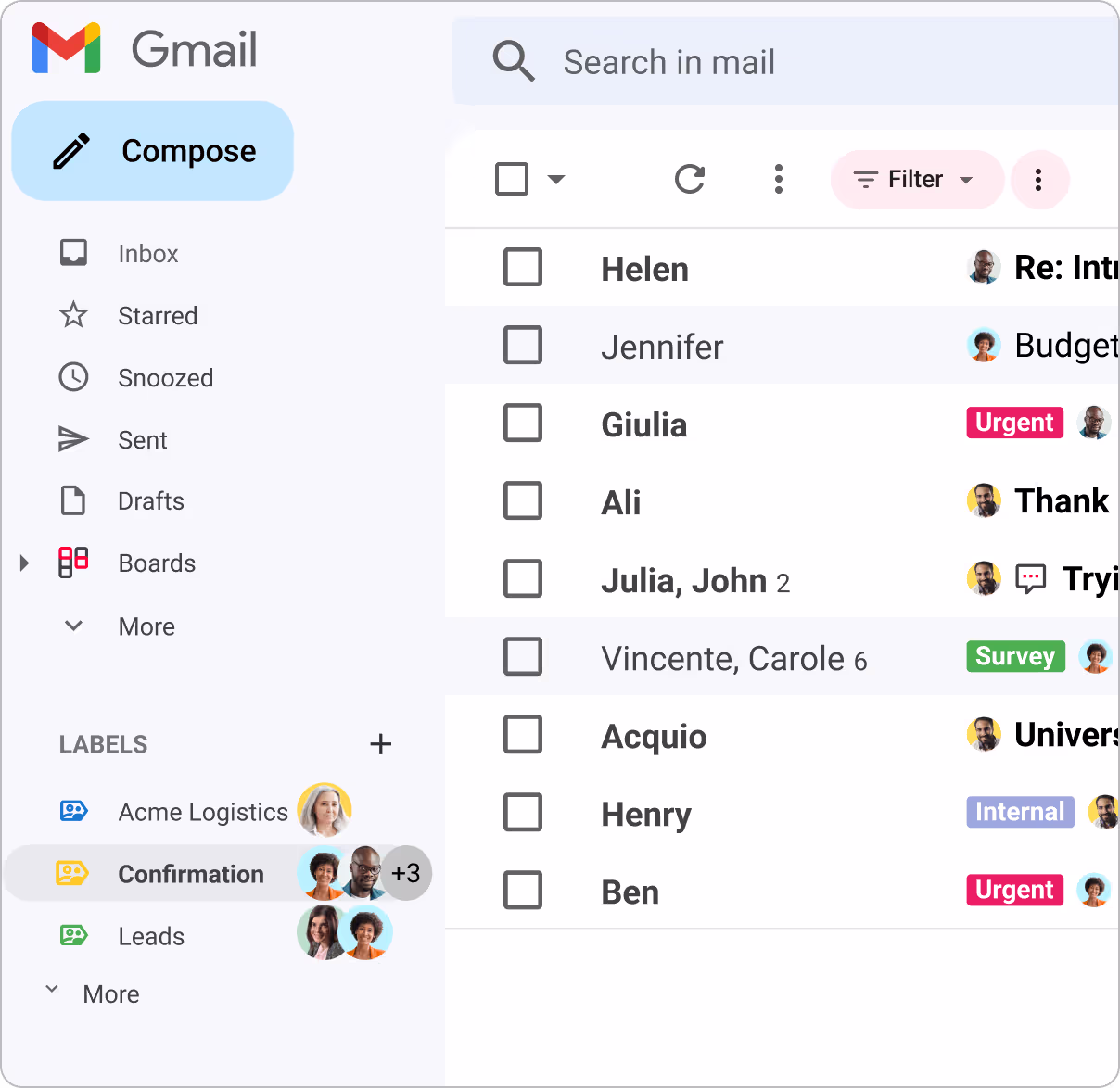Viewport: 1120px width, 1088px height.
Task: Open the Drafts folder
Action: click(x=151, y=501)
